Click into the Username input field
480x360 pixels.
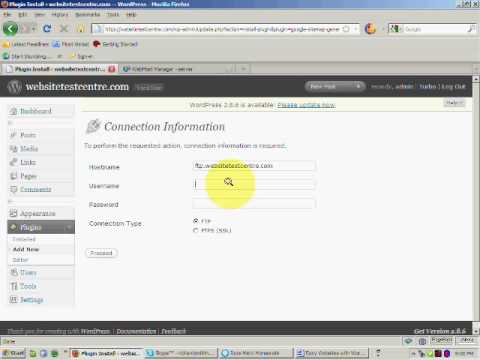click(254, 184)
